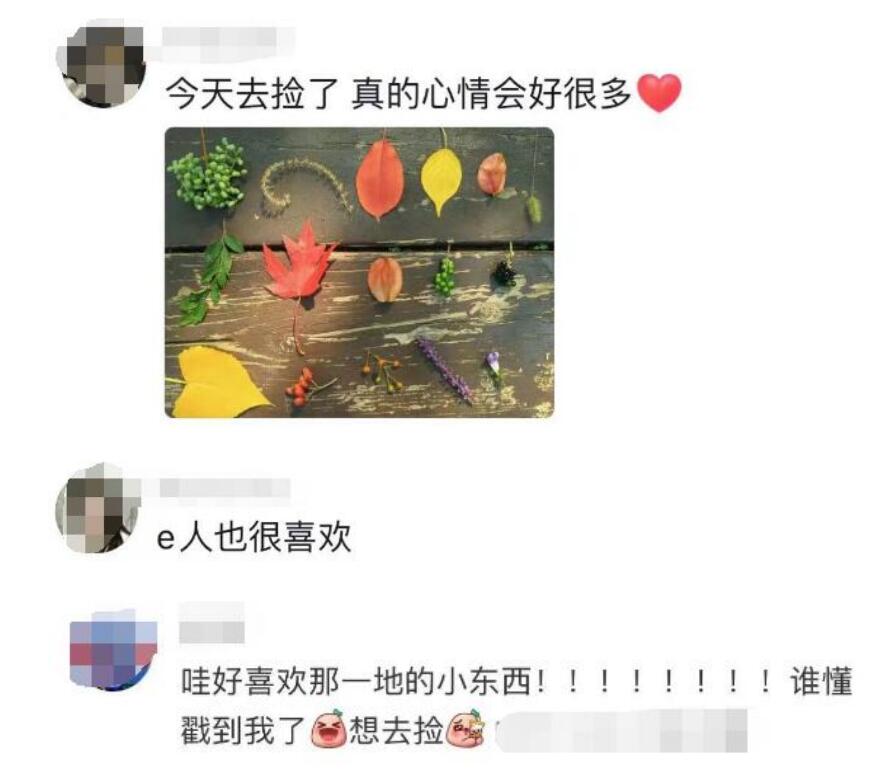The image size is (890, 777).
Task: Select the comment "e人也很喜欢"
Action: click(x=254, y=536)
